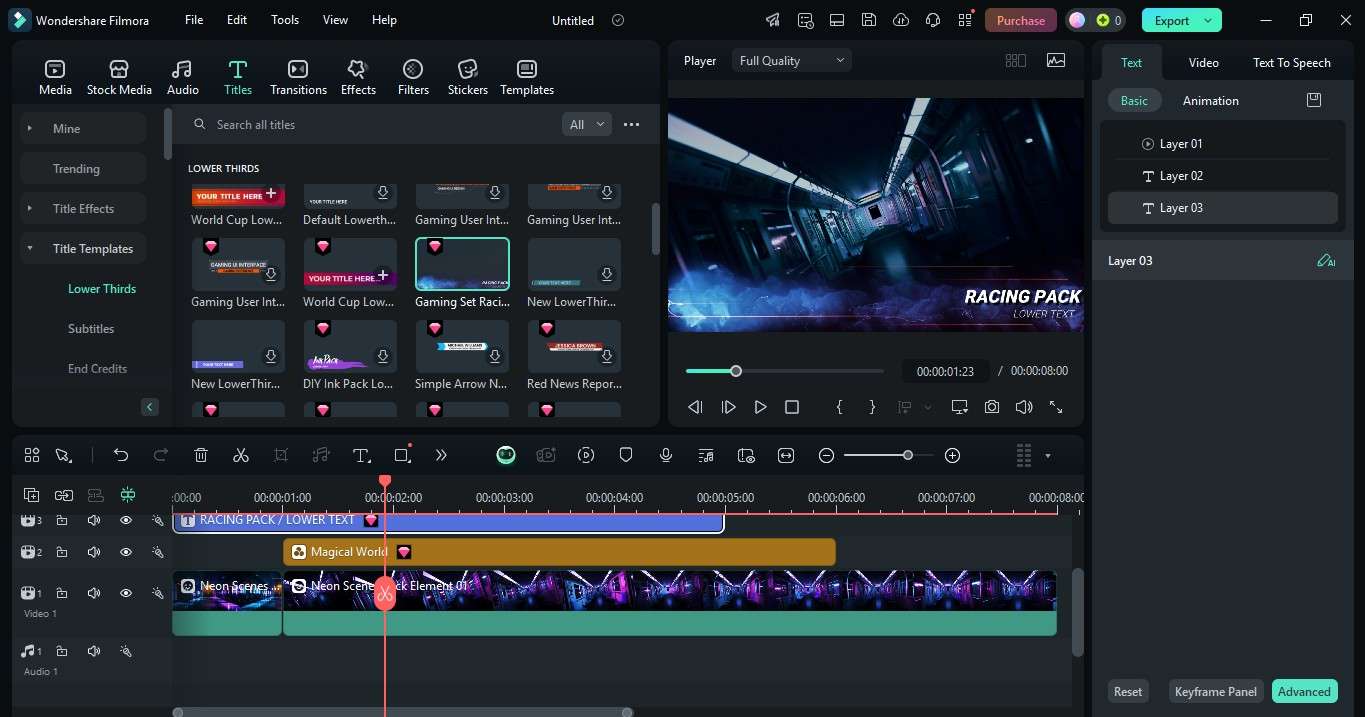
Task: Open the Media tab
Action: [x=55, y=78]
